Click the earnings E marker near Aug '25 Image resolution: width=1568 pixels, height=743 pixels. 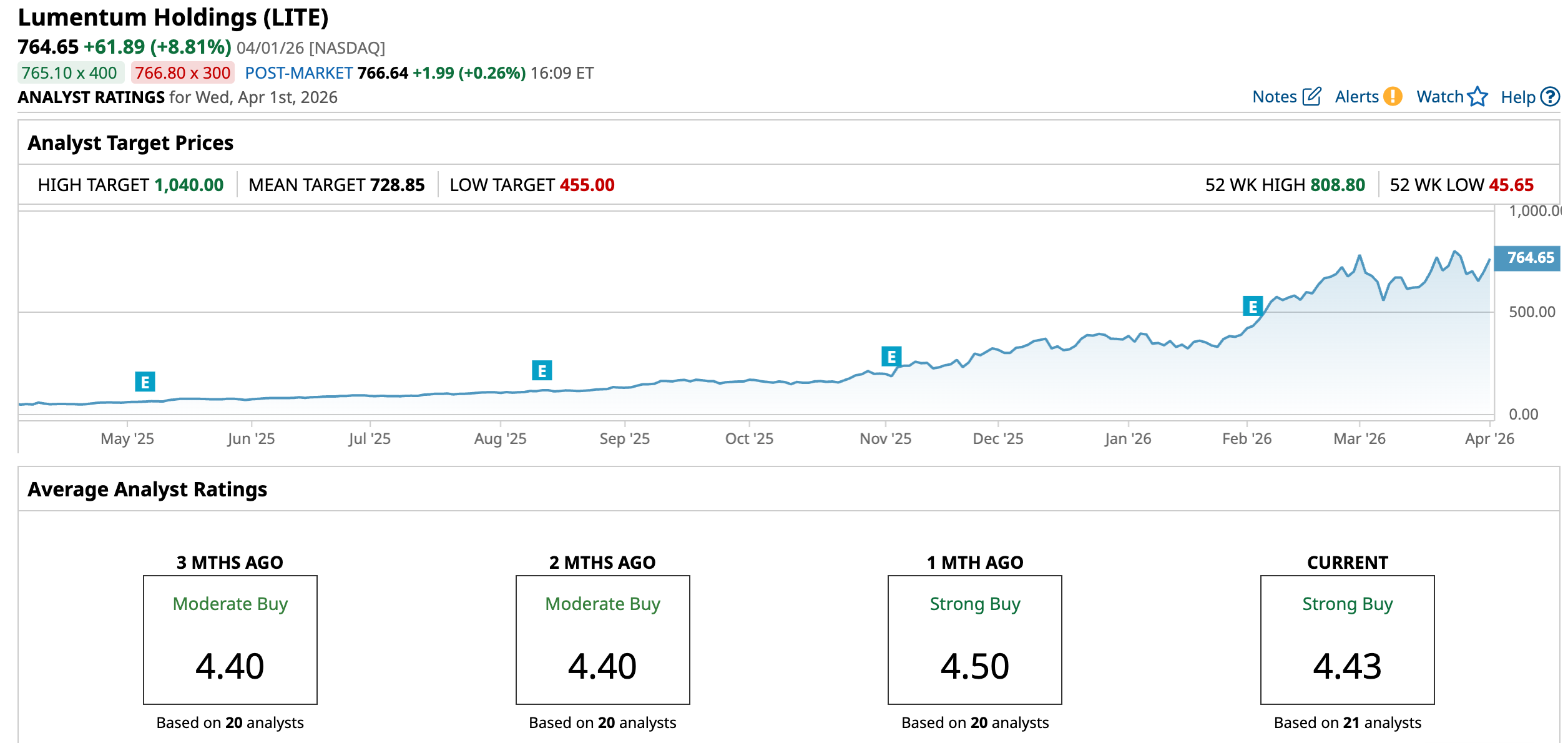(542, 371)
